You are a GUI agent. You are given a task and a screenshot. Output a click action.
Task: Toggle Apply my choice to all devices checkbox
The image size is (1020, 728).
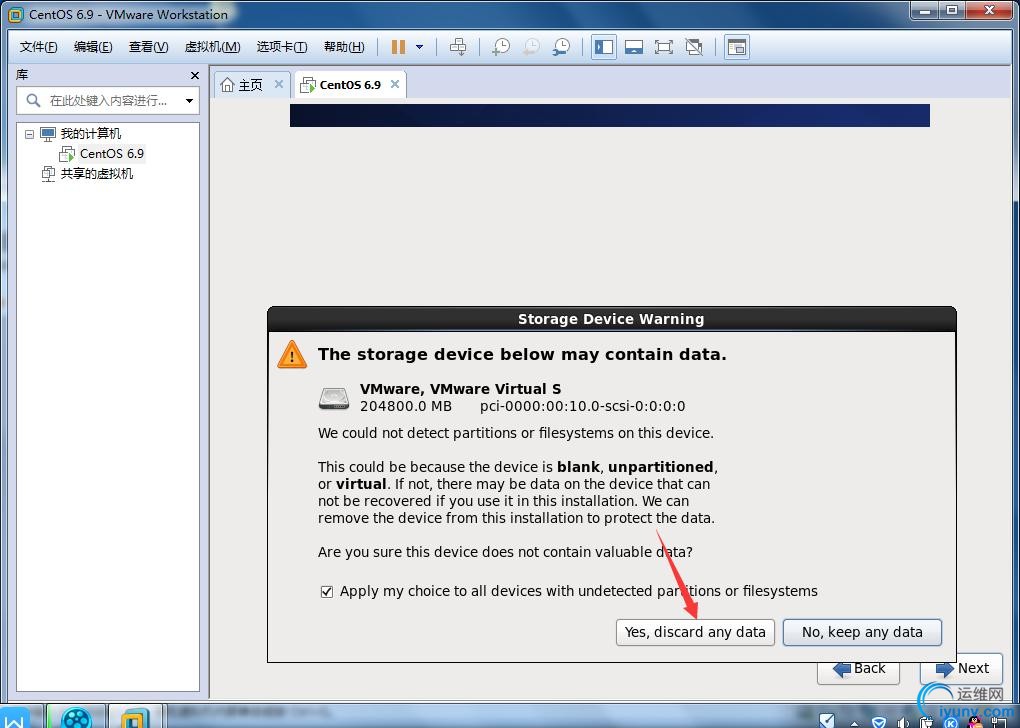point(327,591)
